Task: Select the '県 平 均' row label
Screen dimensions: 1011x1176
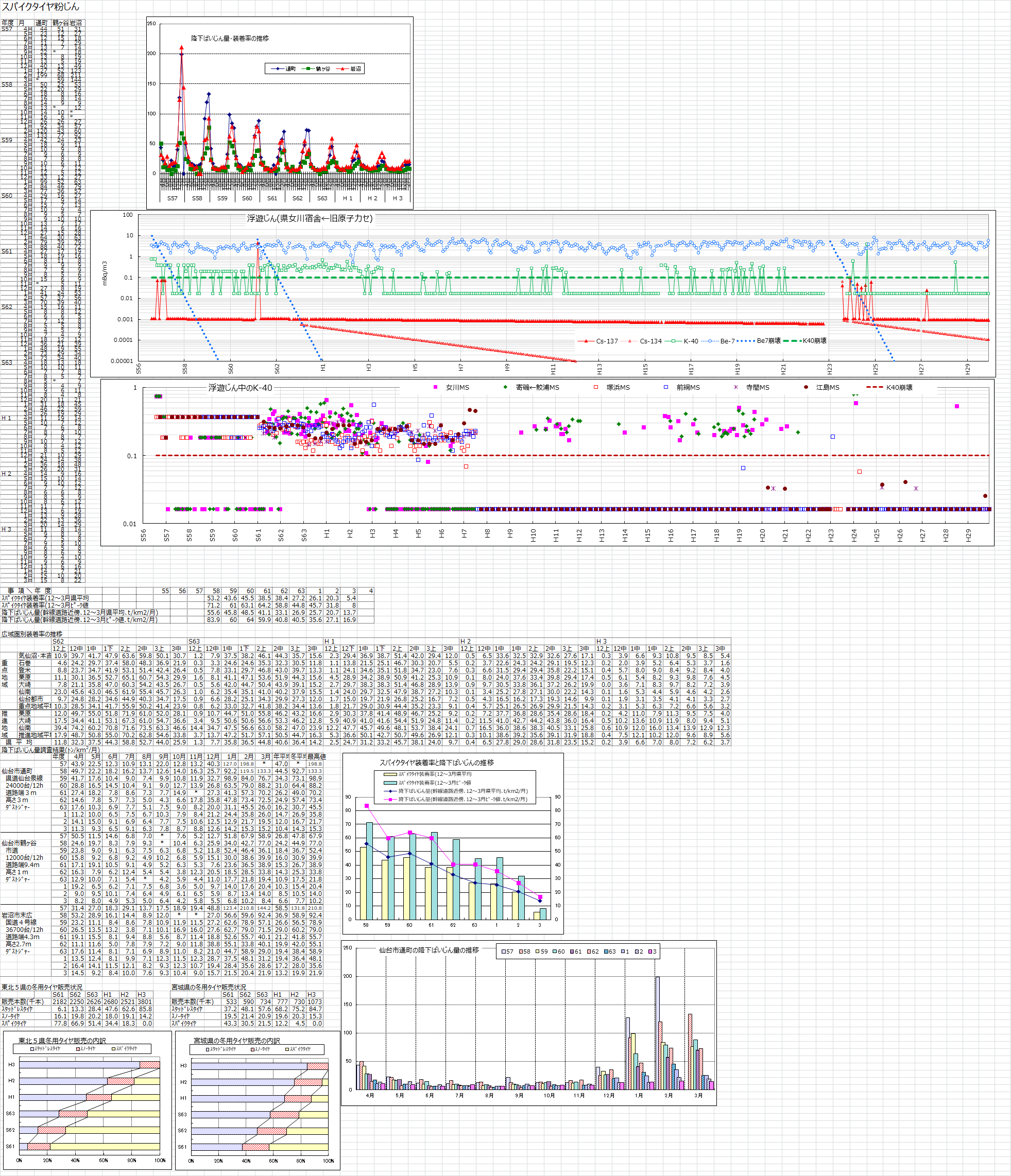Action: (x=20, y=742)
